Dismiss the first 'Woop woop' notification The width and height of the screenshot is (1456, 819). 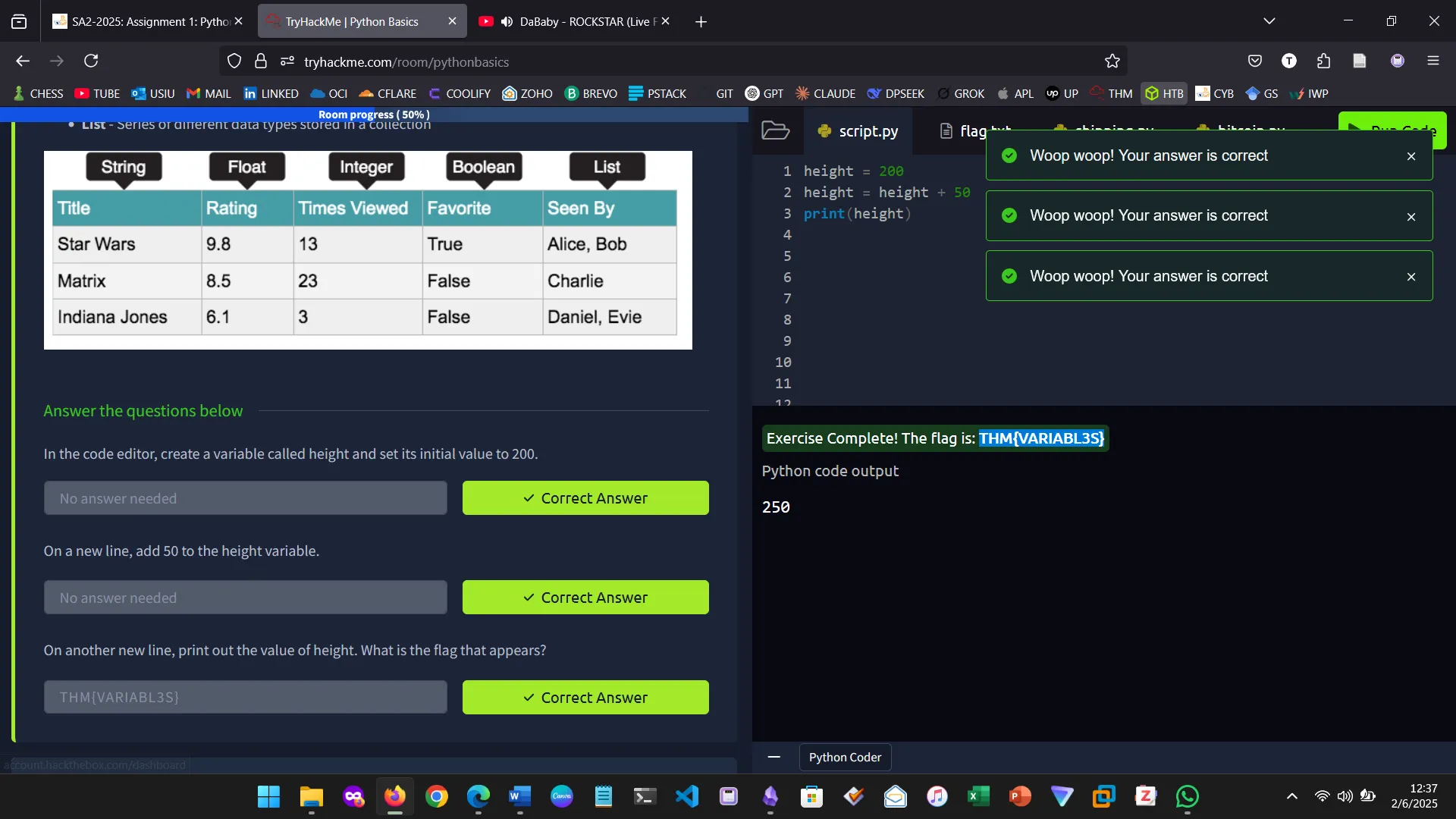click(x=1410, y=156)
